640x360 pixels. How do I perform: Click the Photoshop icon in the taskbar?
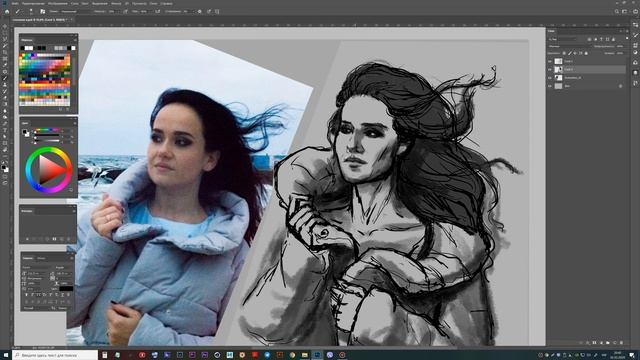(x=317, y=355)
